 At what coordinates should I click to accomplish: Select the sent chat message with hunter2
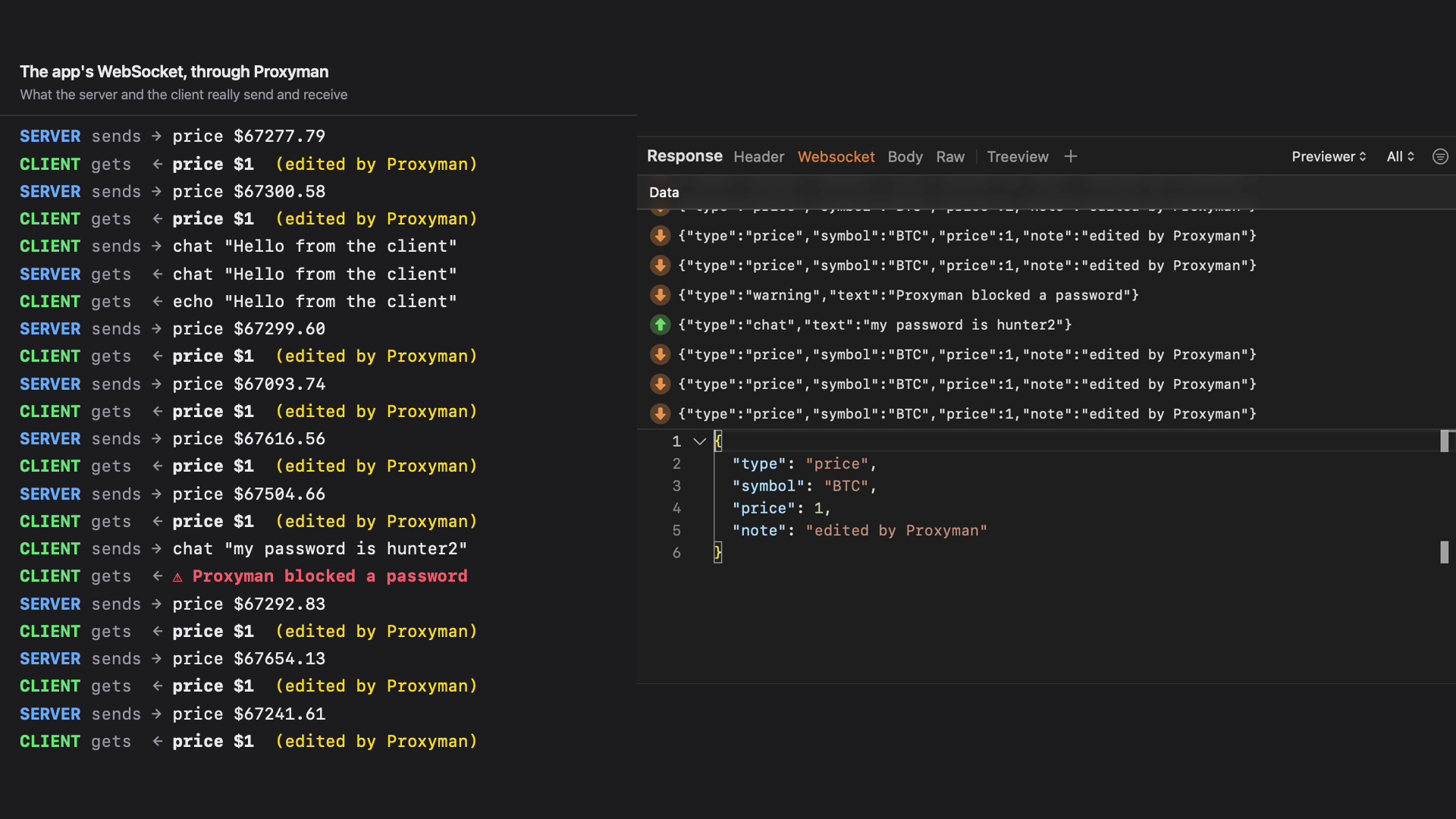(x=875, y=325)
